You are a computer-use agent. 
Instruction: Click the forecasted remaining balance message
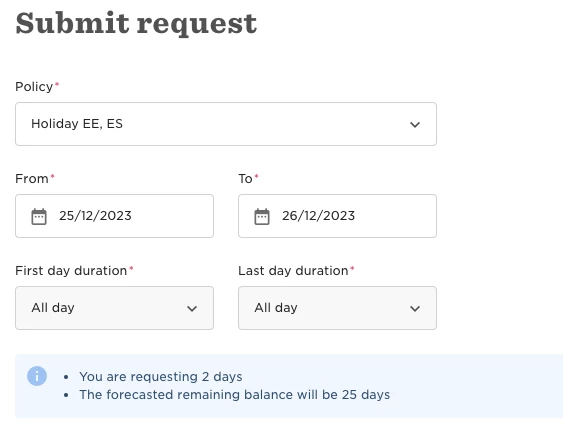(x=234, y=395)
